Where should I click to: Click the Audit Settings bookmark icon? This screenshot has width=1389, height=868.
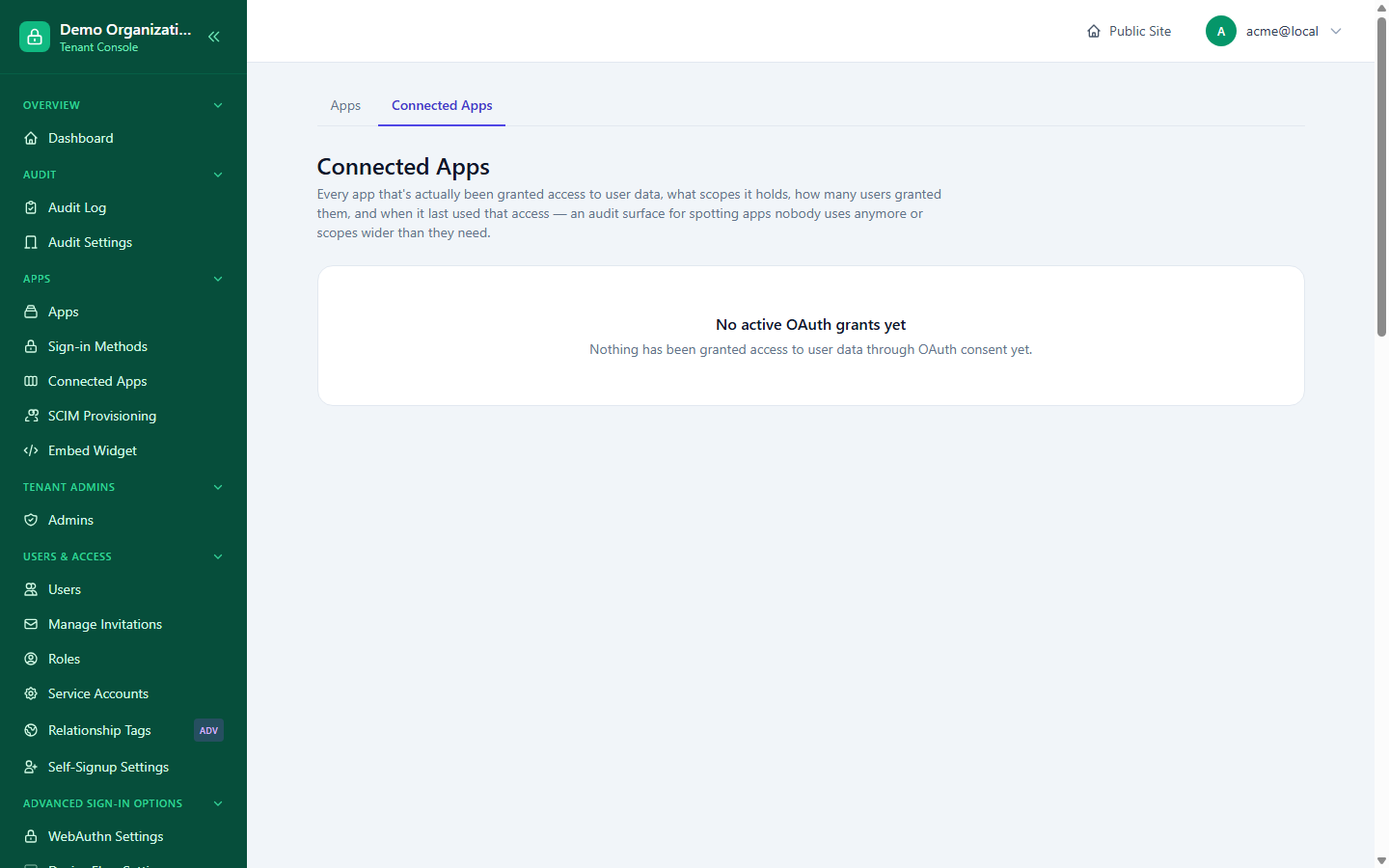[x=31, y=242]
